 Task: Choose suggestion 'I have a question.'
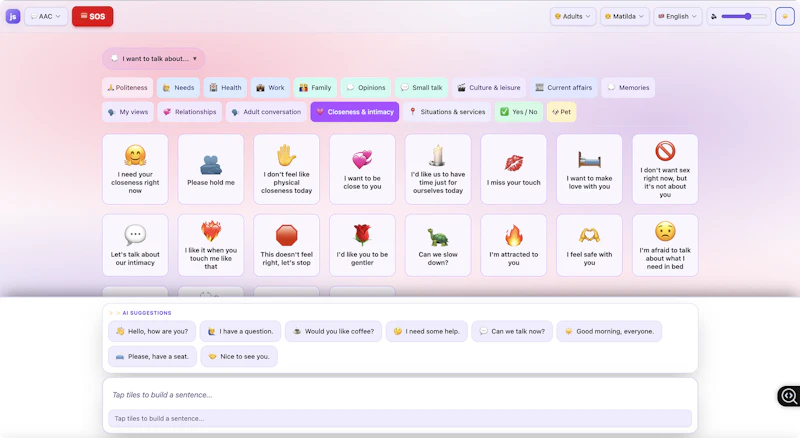[x=240, y=331]
